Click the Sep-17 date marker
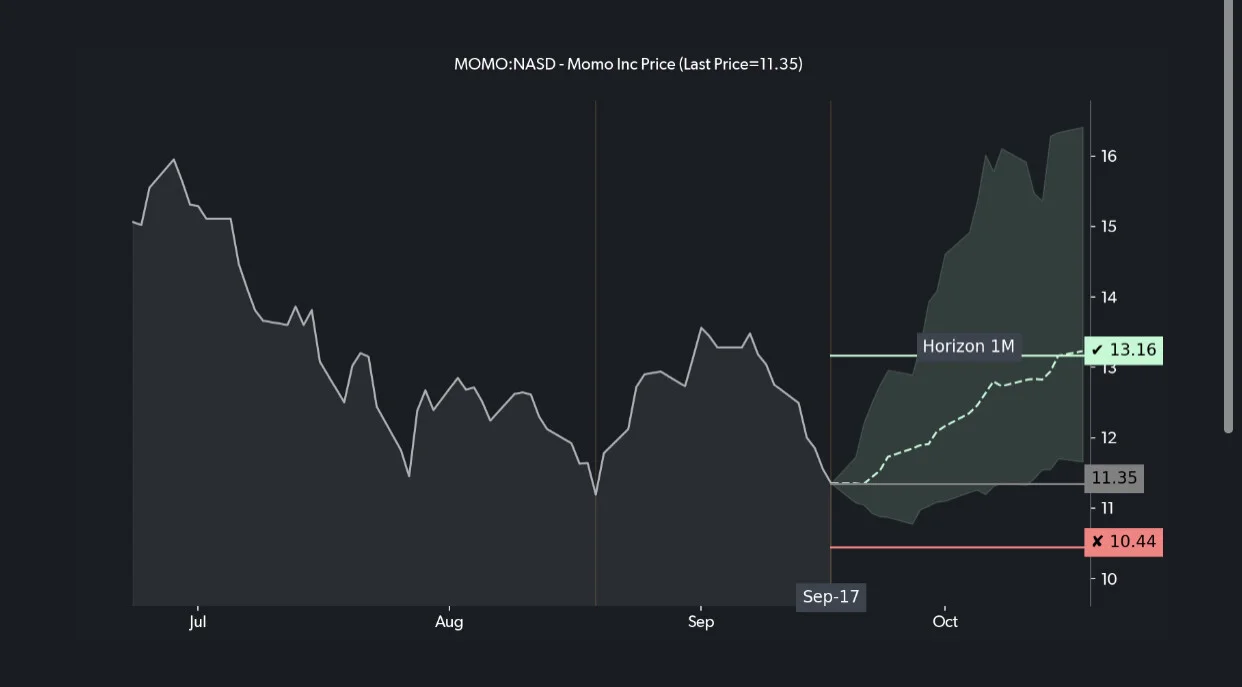The width and height of the screenshot is (1242, 687). pos(831,597)
